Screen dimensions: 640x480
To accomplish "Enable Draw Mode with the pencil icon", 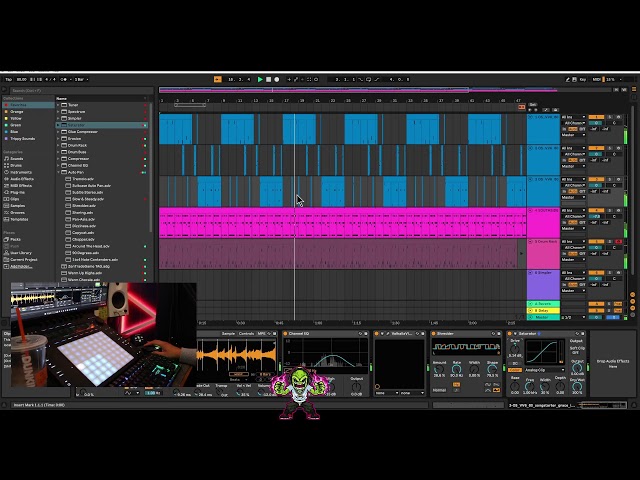I will 567,80.
